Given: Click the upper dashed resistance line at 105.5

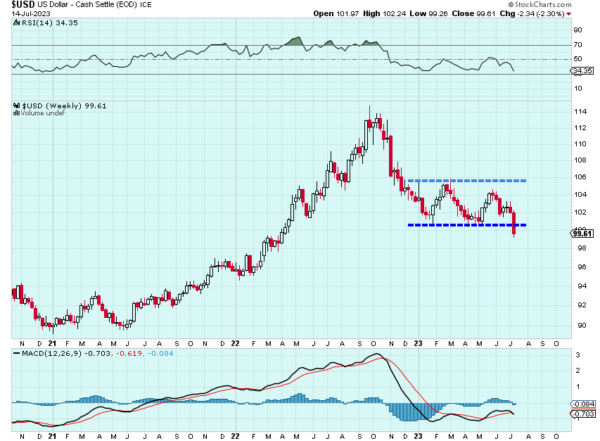Looking at the screenshot, I should [468, 180].
